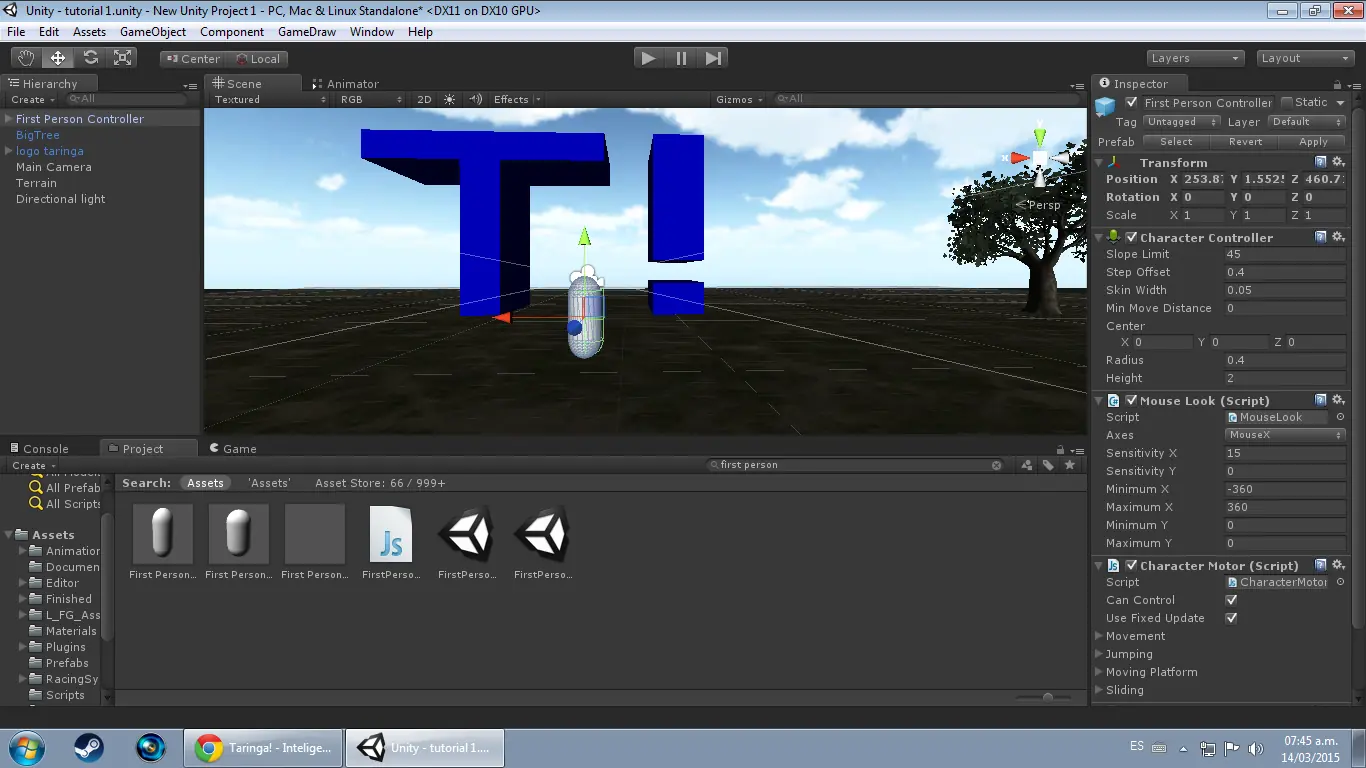Save search star icon in Project
This screenshot has height=768, width=1366.
(1070, 465)
